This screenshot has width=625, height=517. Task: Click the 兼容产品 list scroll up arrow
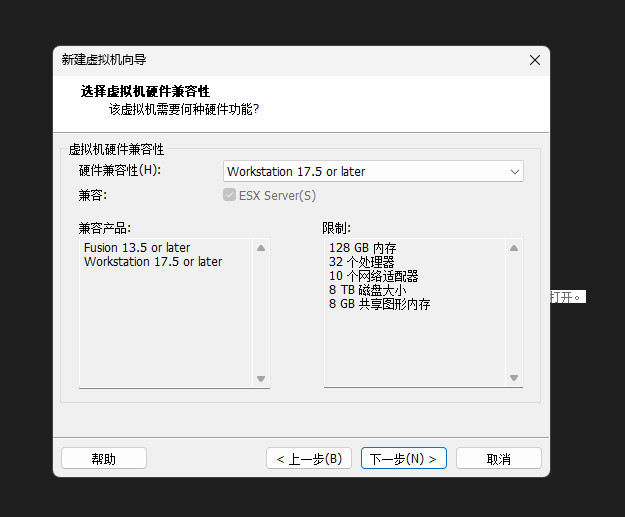click(261, 248)
